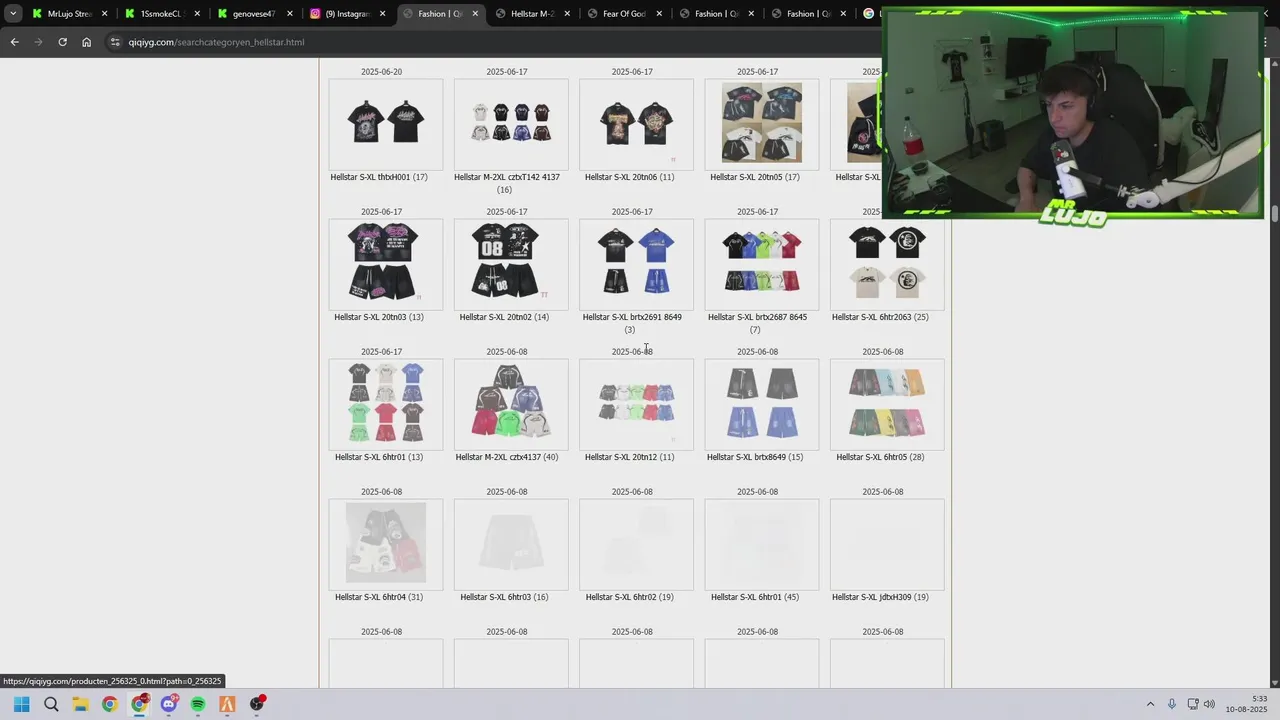
Task: Open the black app with red badge
Action: click(257, 704)
